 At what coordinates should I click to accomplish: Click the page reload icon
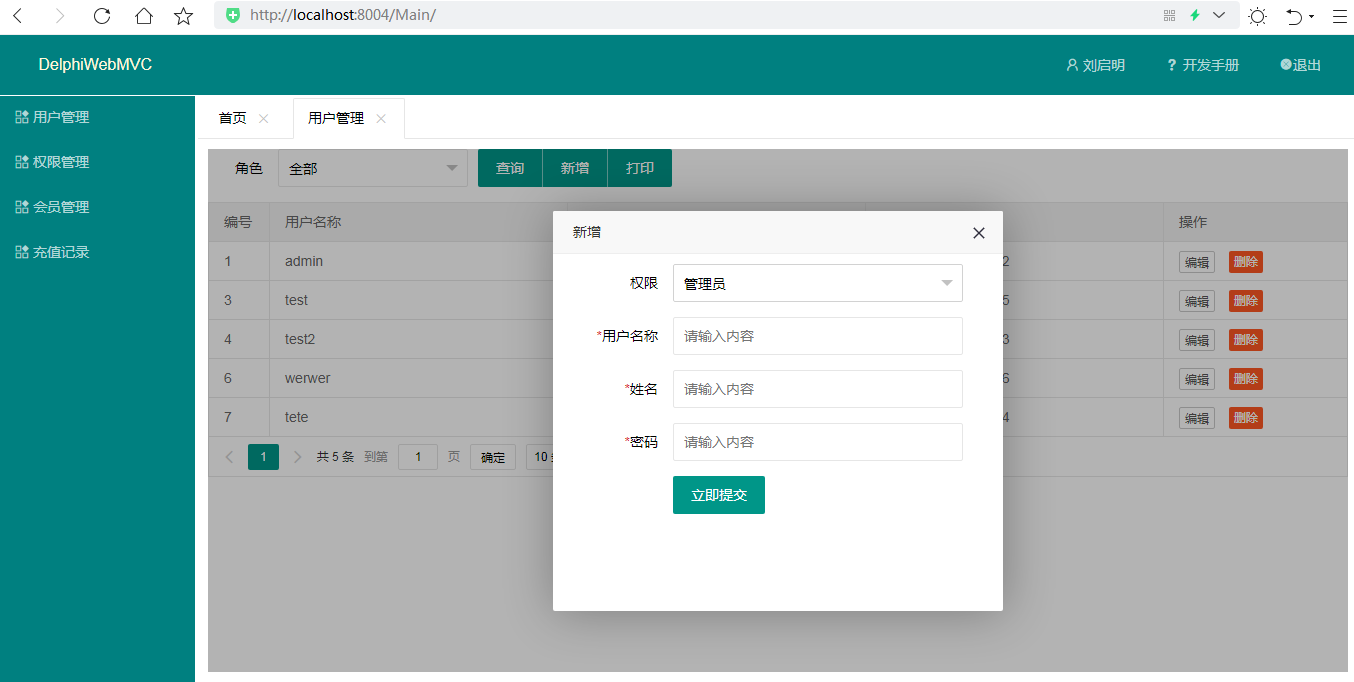pyautogui.click(x=103, y=16)
